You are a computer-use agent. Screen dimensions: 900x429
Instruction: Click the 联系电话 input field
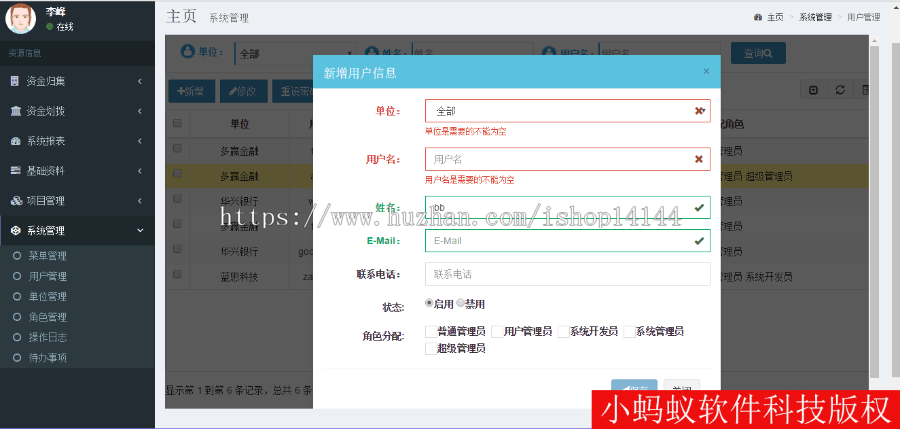567,274
